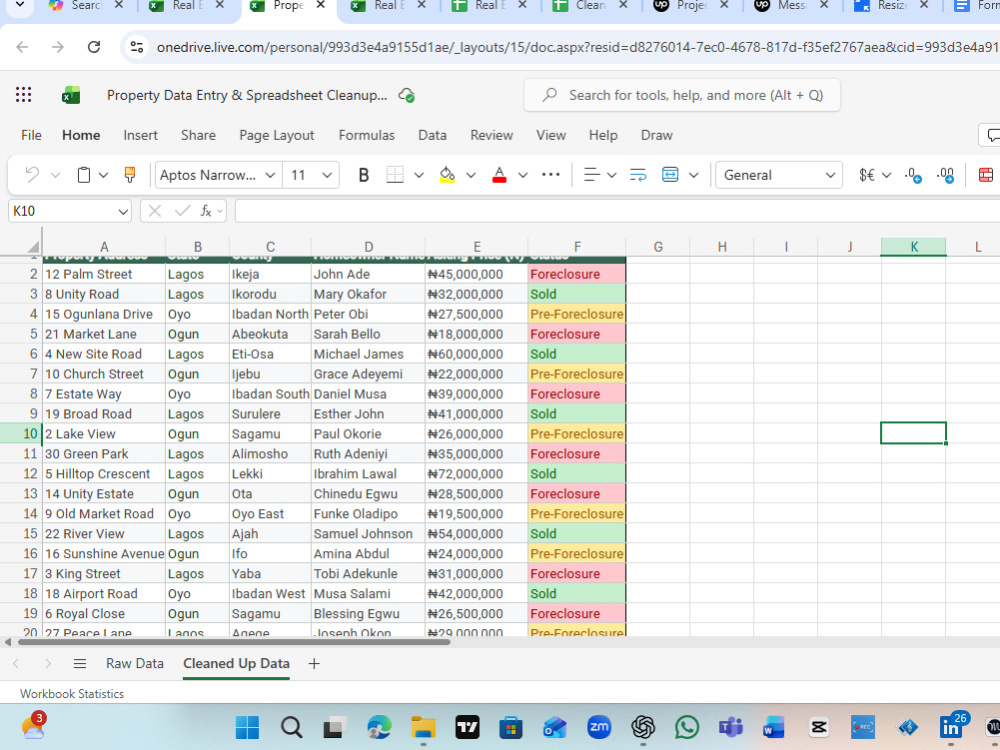Select the Format Painter brush

point(129,175)
